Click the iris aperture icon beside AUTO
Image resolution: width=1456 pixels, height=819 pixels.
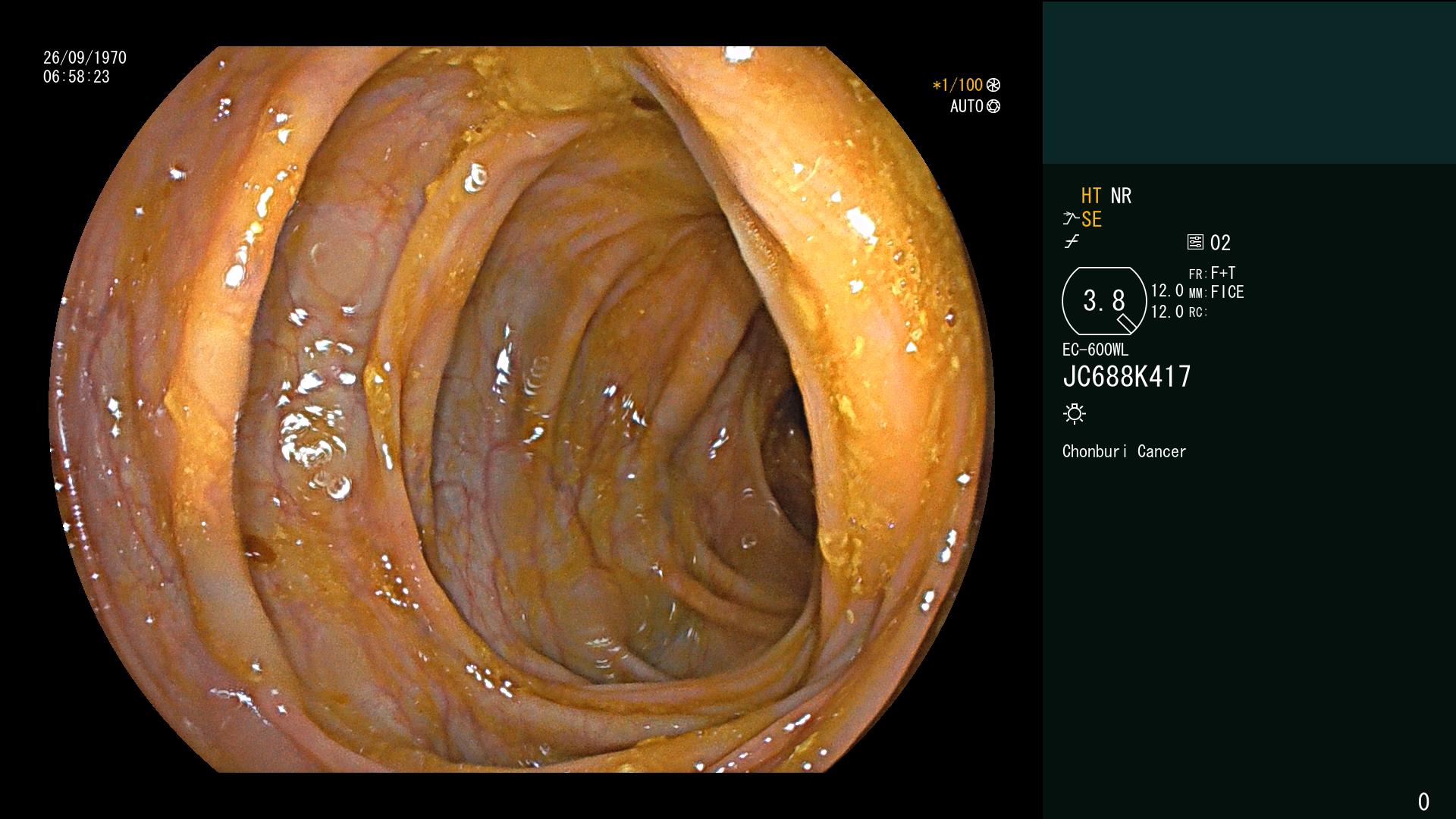(x=993, y=106)
